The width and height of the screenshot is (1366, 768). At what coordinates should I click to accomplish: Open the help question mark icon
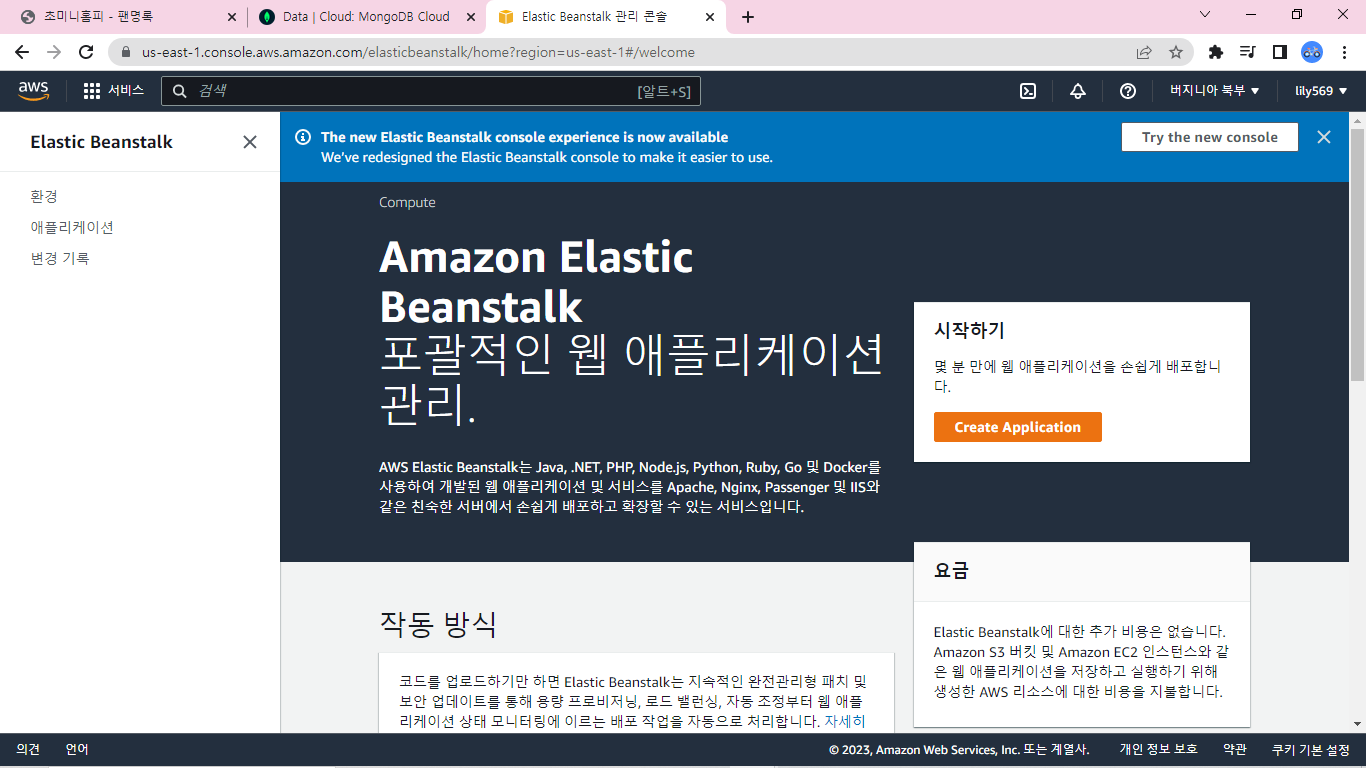[x=1128, y=91]
